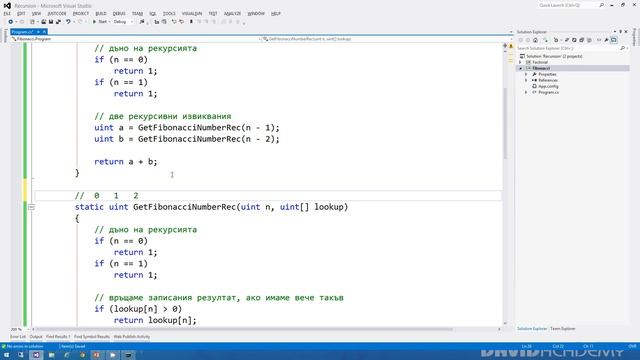Screen dimensions: 640x360
Task: Open File Explorer from the taskbar
Action: 51,355
